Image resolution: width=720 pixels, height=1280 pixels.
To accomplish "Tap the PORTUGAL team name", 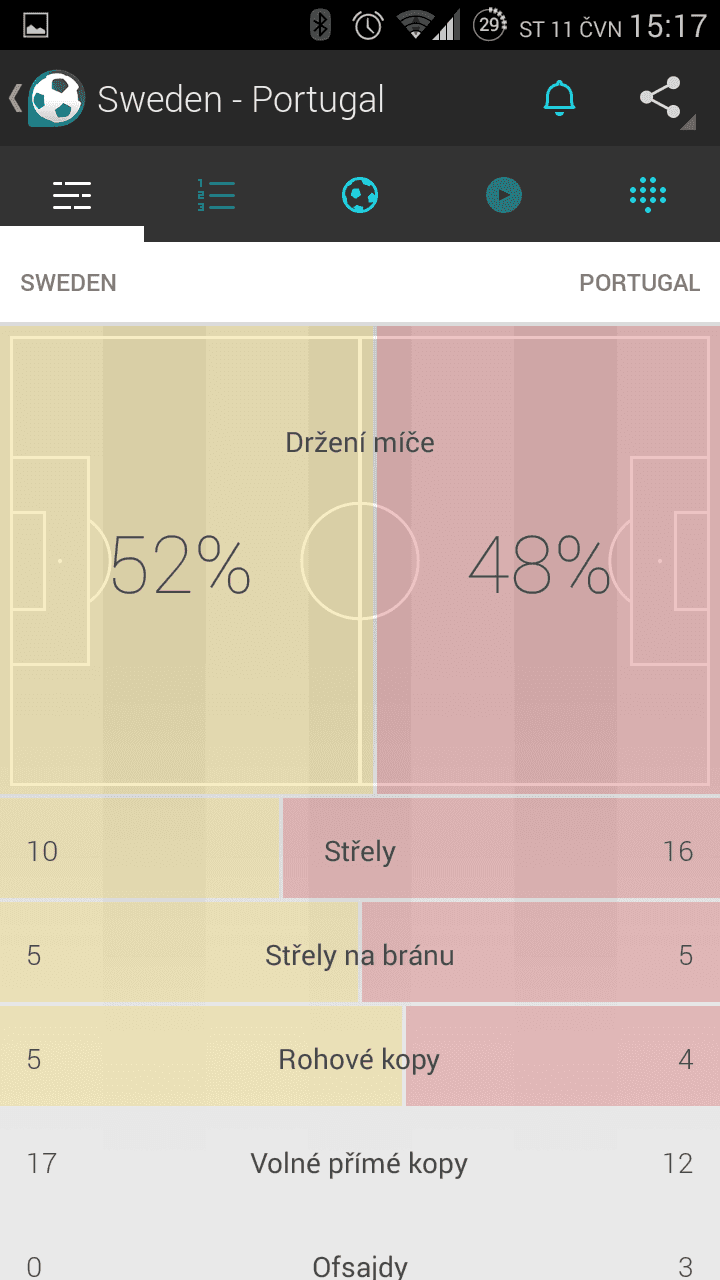I will (x=639, y=283).
